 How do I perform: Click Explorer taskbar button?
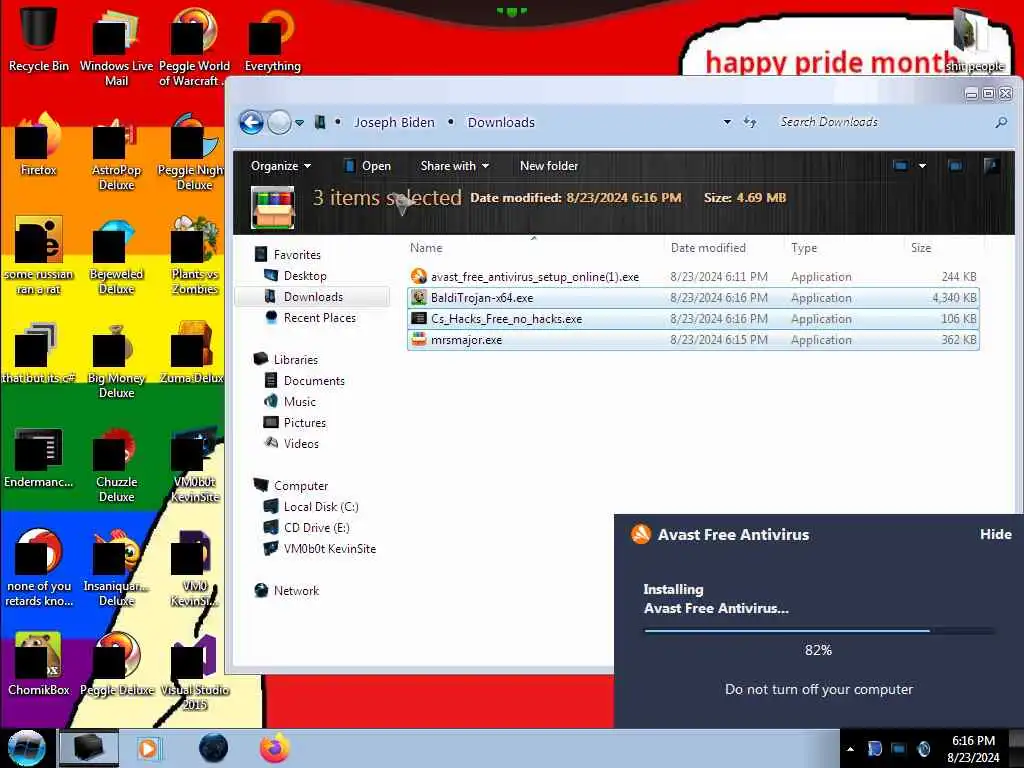[x=89, y=748]
